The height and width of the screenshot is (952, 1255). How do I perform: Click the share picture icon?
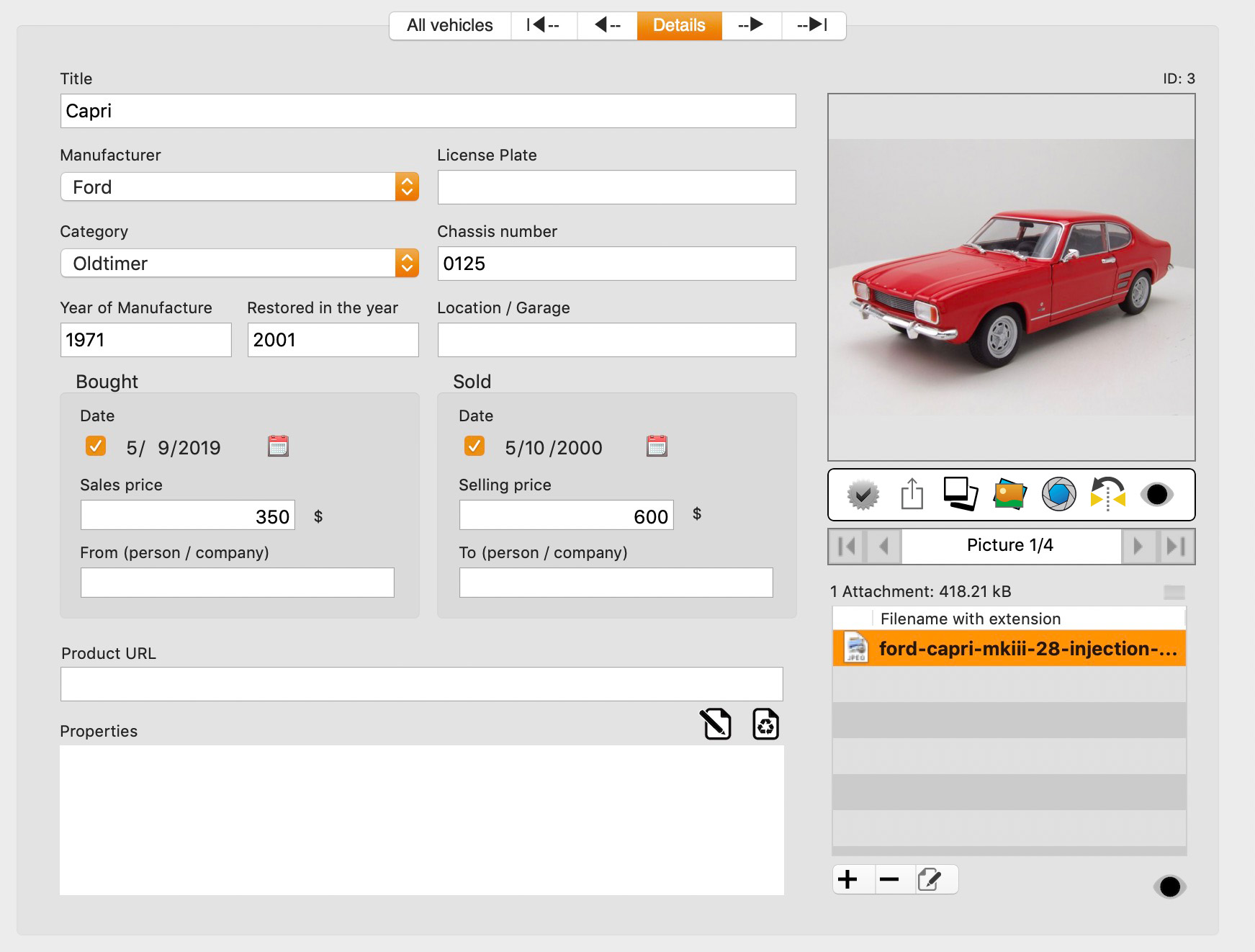pos(912,494)
